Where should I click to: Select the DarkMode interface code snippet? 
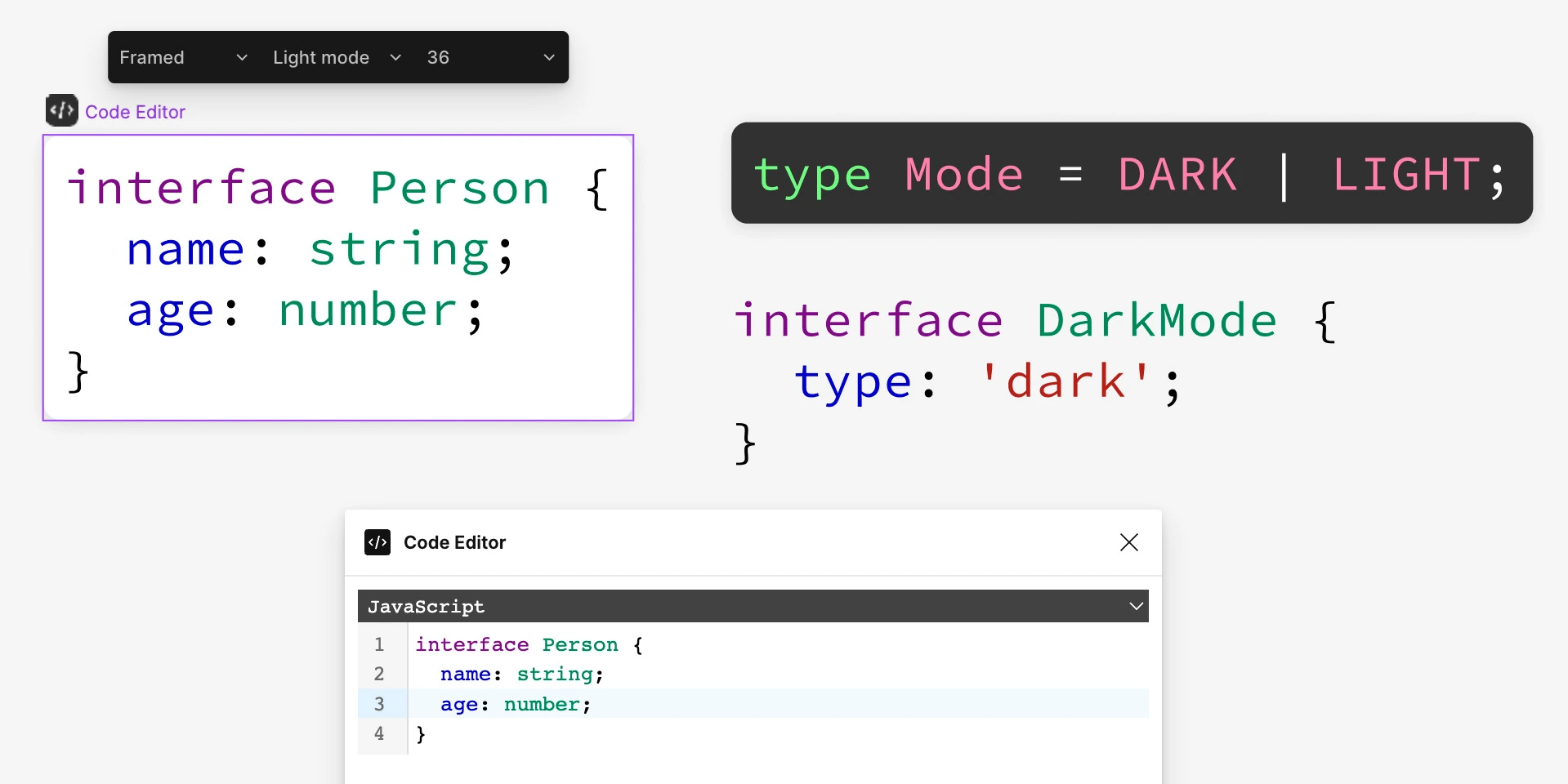click(1036, 381)
